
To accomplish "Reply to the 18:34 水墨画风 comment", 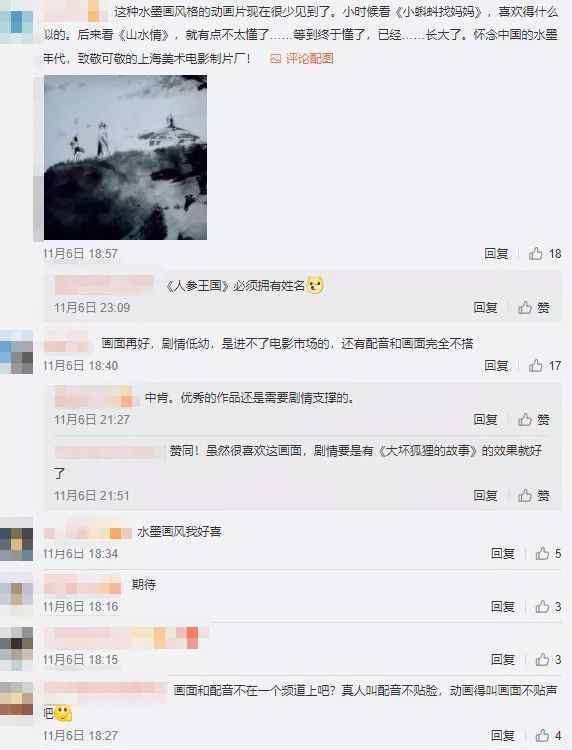I will (503, 553).
